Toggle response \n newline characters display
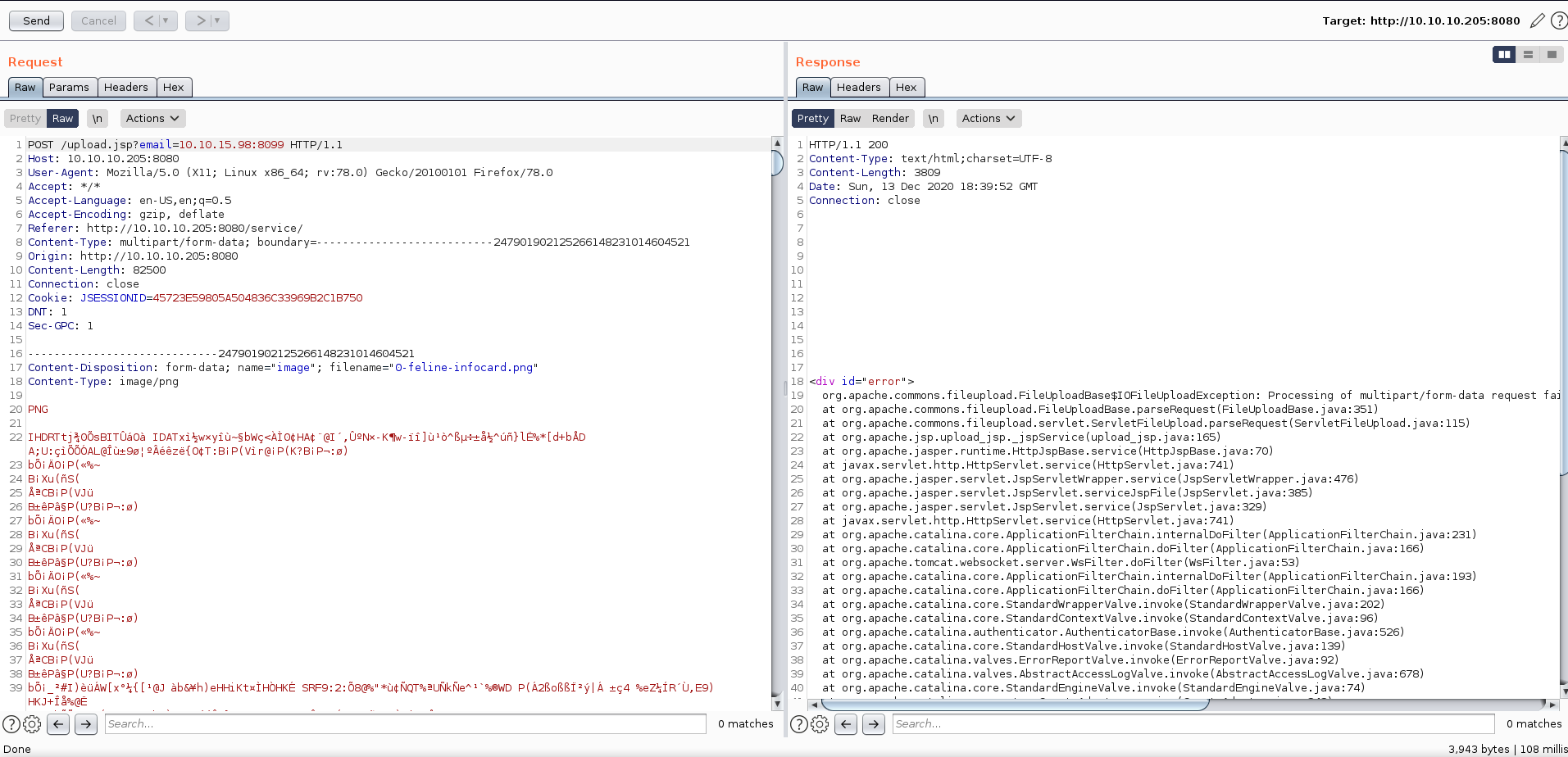The width and height of the screenshot is (1568, 757). (x=933, y=119)
